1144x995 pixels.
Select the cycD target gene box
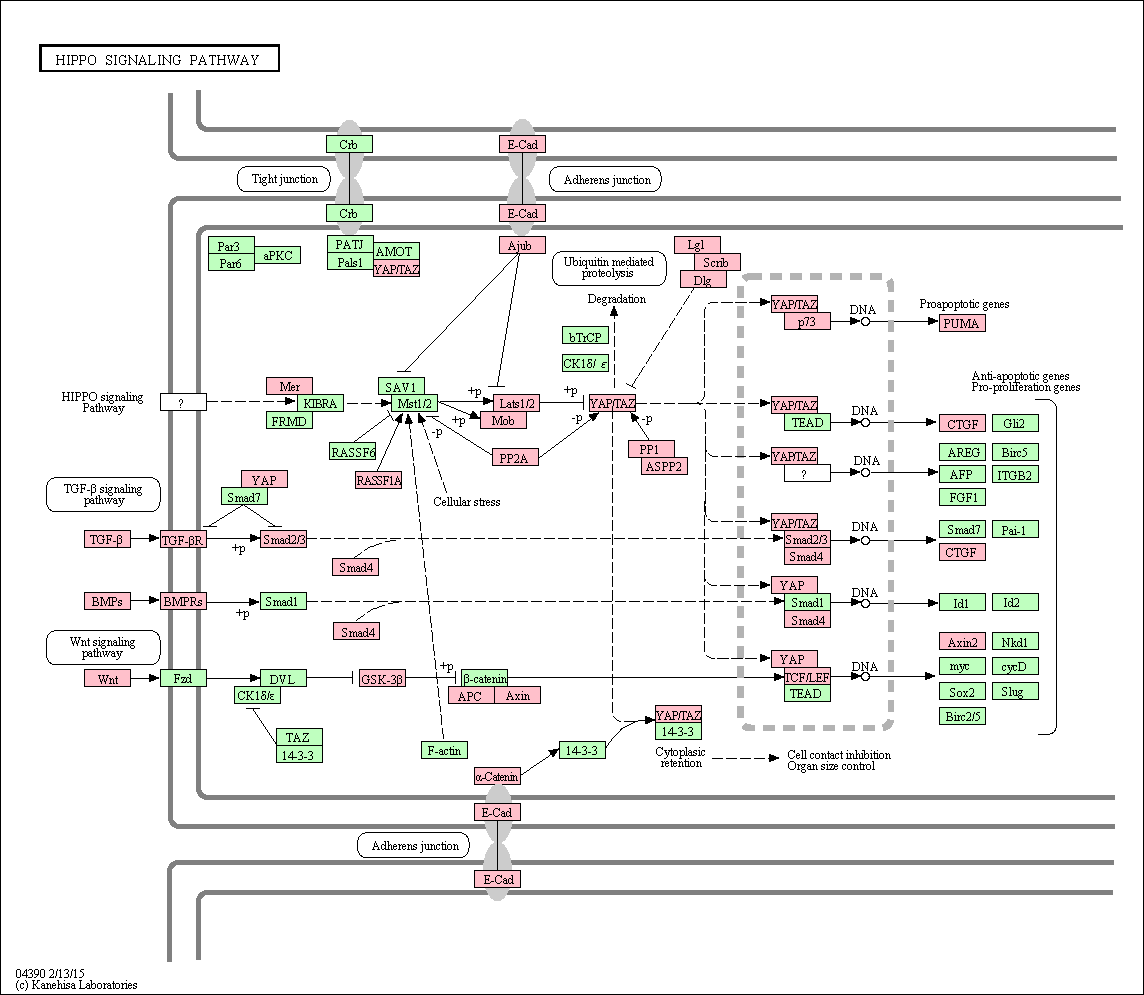coord(1016,667)
